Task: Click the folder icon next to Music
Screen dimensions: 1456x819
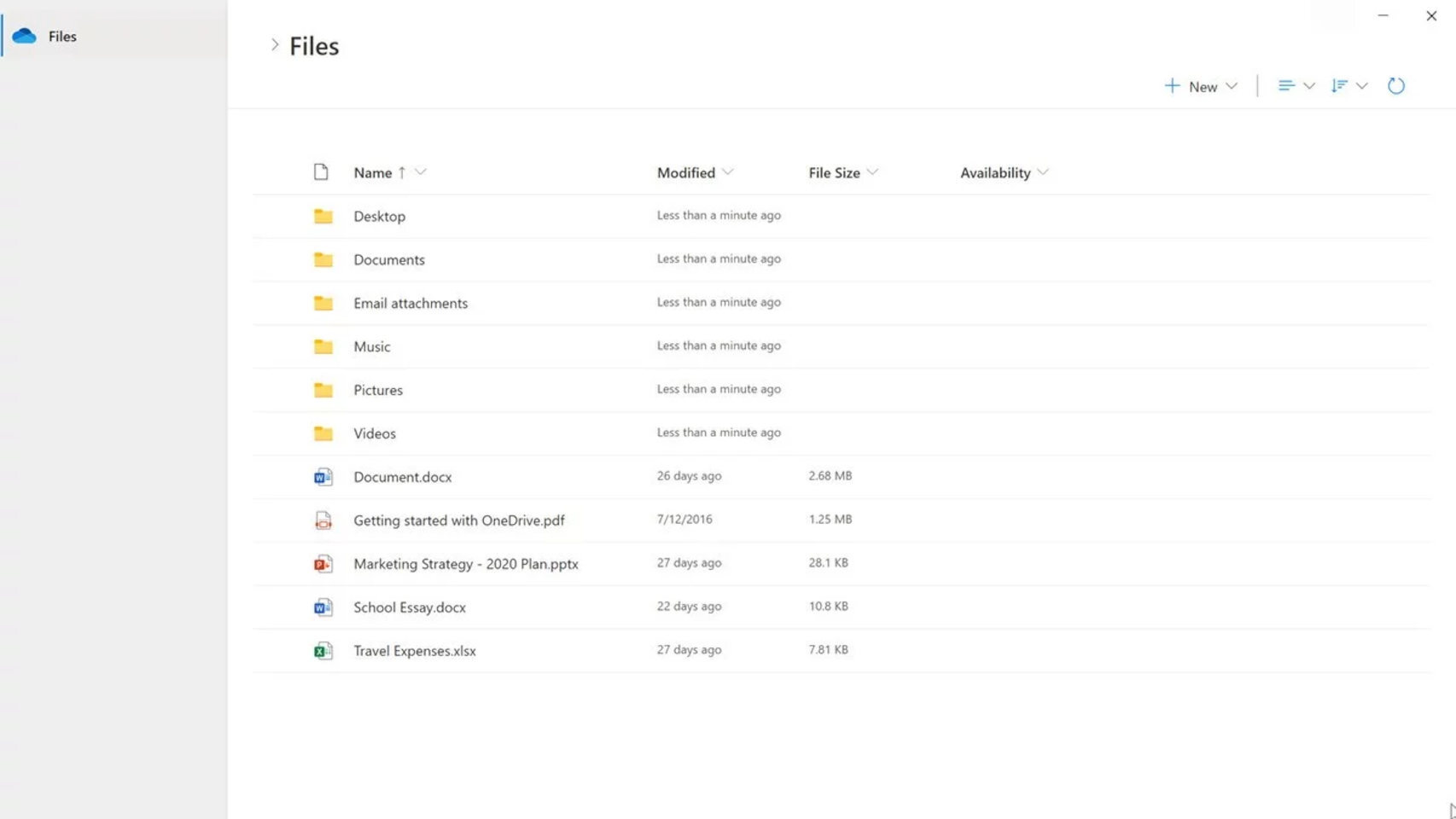Action: coord(323,346)
